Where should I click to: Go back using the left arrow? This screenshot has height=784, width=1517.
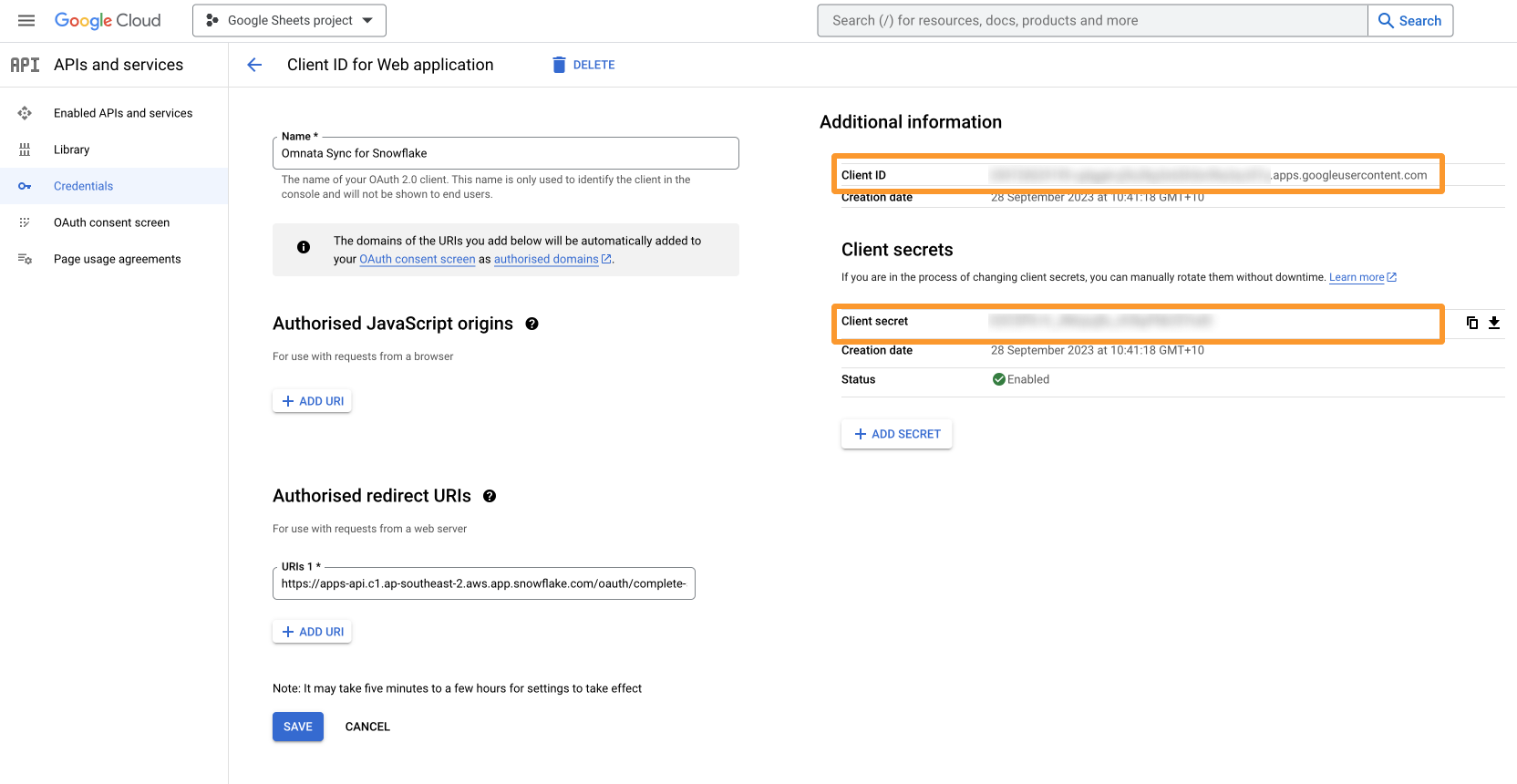pos(254,65)
